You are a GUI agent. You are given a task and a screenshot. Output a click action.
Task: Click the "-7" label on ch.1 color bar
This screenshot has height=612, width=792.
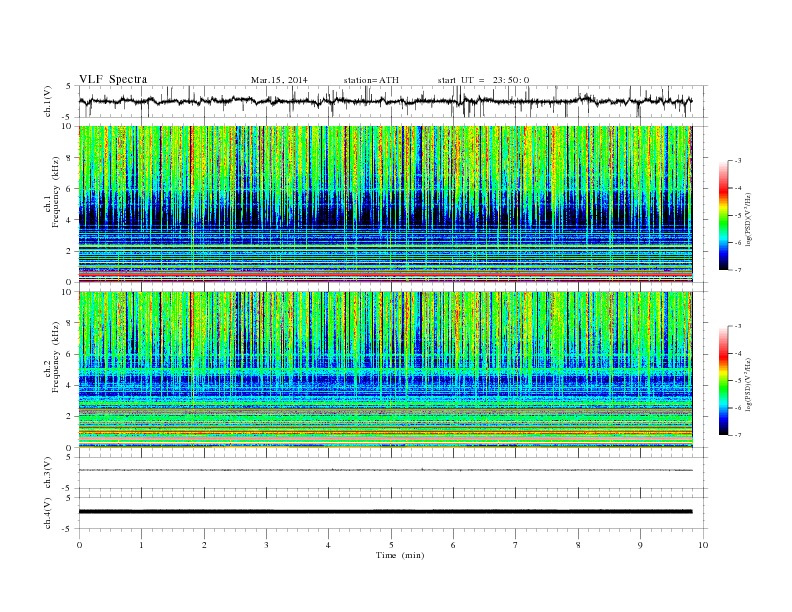point(738,270)
